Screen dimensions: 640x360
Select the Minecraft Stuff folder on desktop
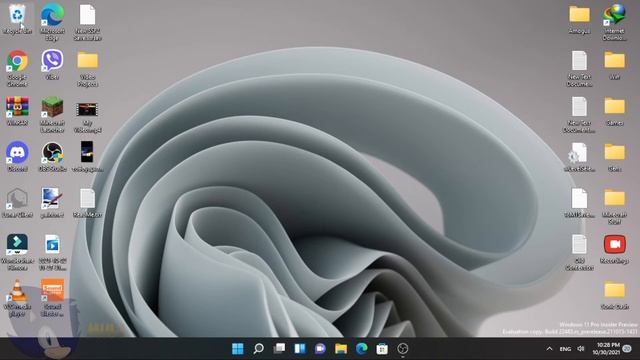[614, 206]
